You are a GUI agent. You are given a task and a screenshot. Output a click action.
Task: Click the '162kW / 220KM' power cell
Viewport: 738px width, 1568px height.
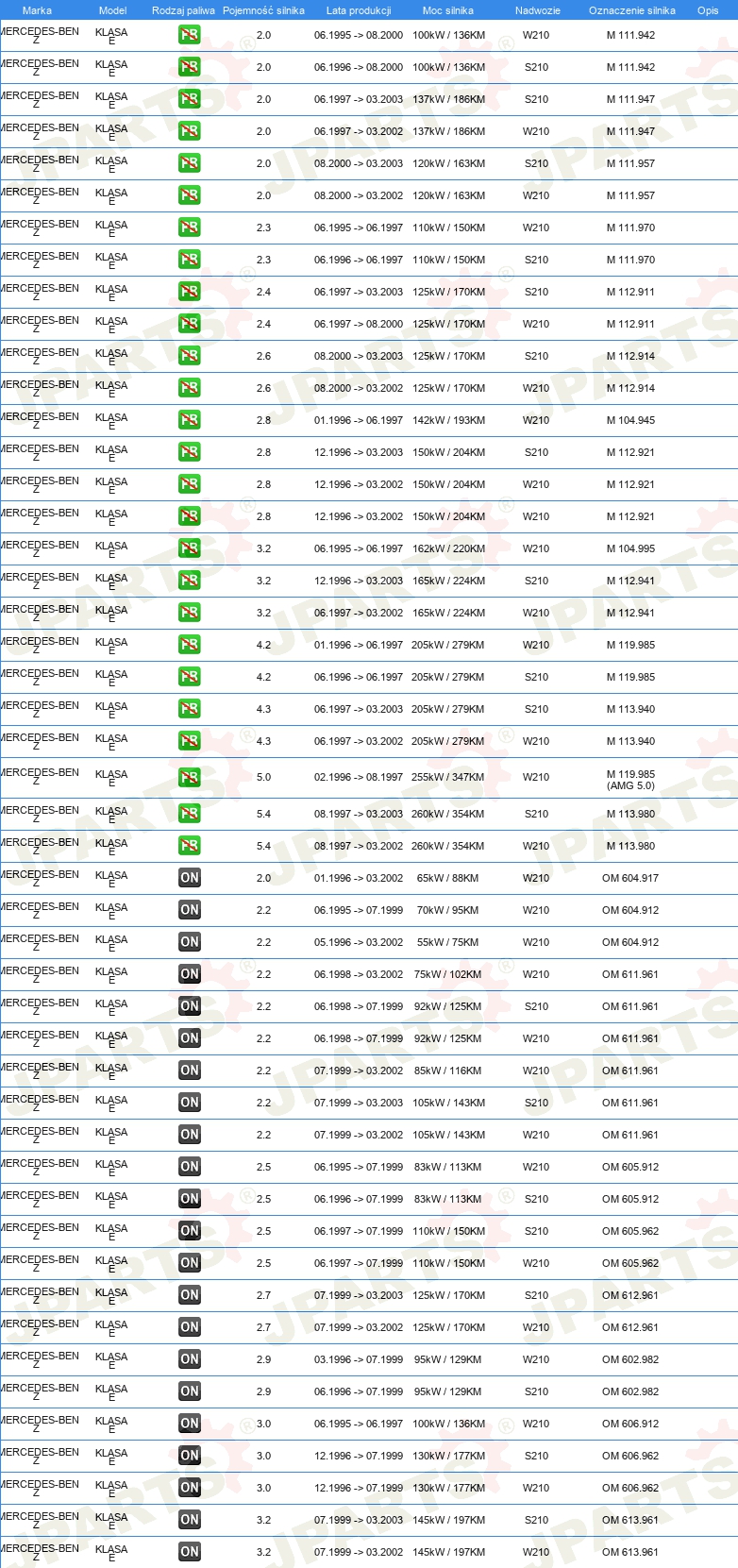[x=448, y=548]
